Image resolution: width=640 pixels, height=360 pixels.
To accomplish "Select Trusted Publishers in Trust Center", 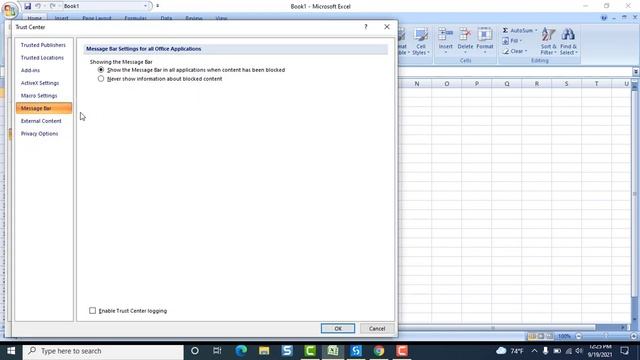I will (x=43, y=45).
